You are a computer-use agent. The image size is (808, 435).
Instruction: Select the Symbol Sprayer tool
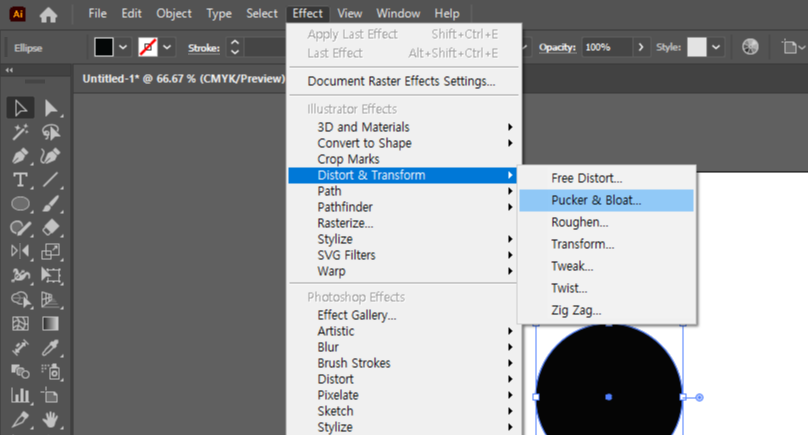(50, 371)
